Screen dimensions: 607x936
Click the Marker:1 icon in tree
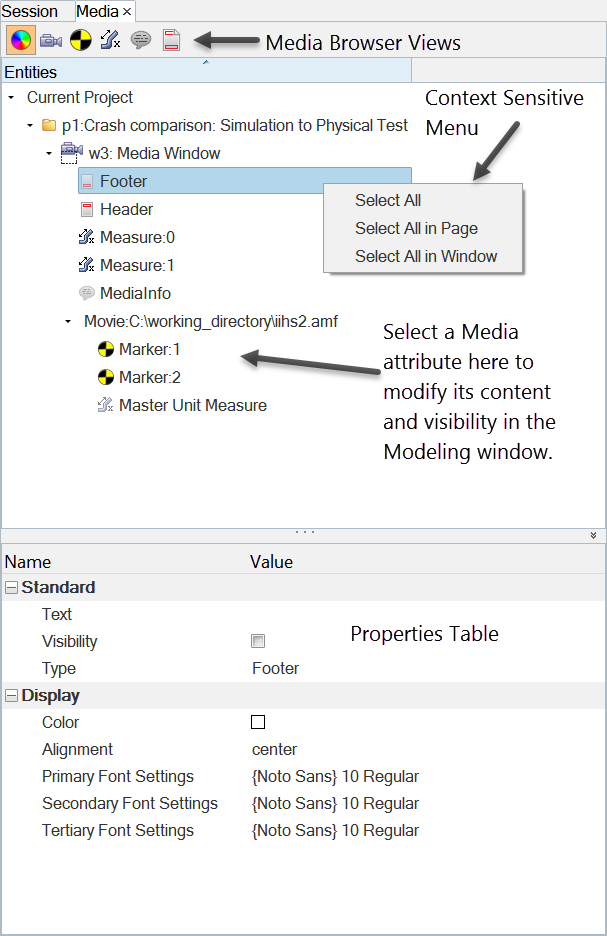(105, 350)
